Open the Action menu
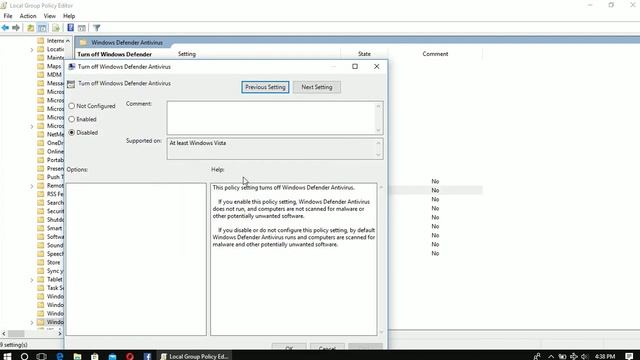 28,16
